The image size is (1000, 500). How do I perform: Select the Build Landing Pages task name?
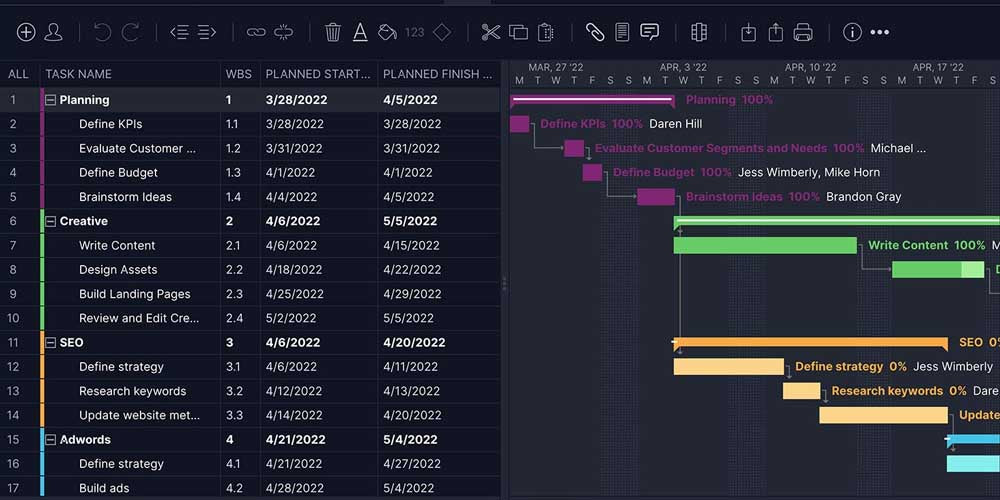click(x=135, y=294)
